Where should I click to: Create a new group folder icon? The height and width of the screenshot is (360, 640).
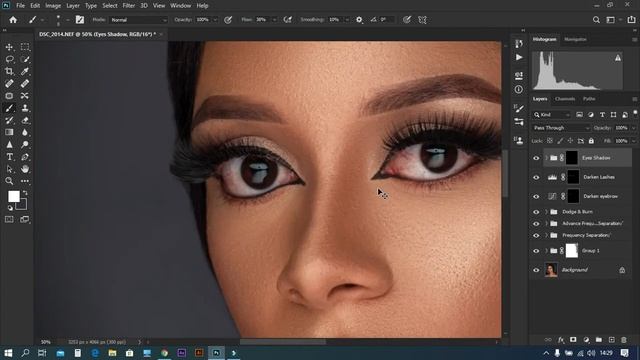599,340
